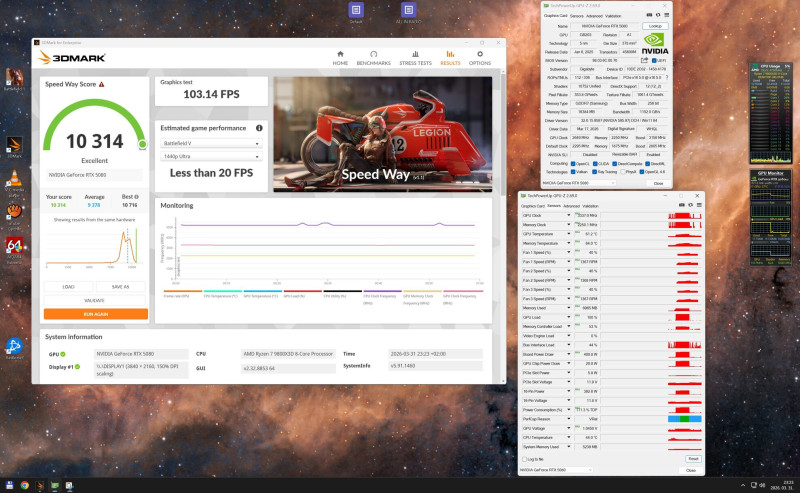
Task: Click the BIOS export share icon in GPU-Z
Action: 644,60
